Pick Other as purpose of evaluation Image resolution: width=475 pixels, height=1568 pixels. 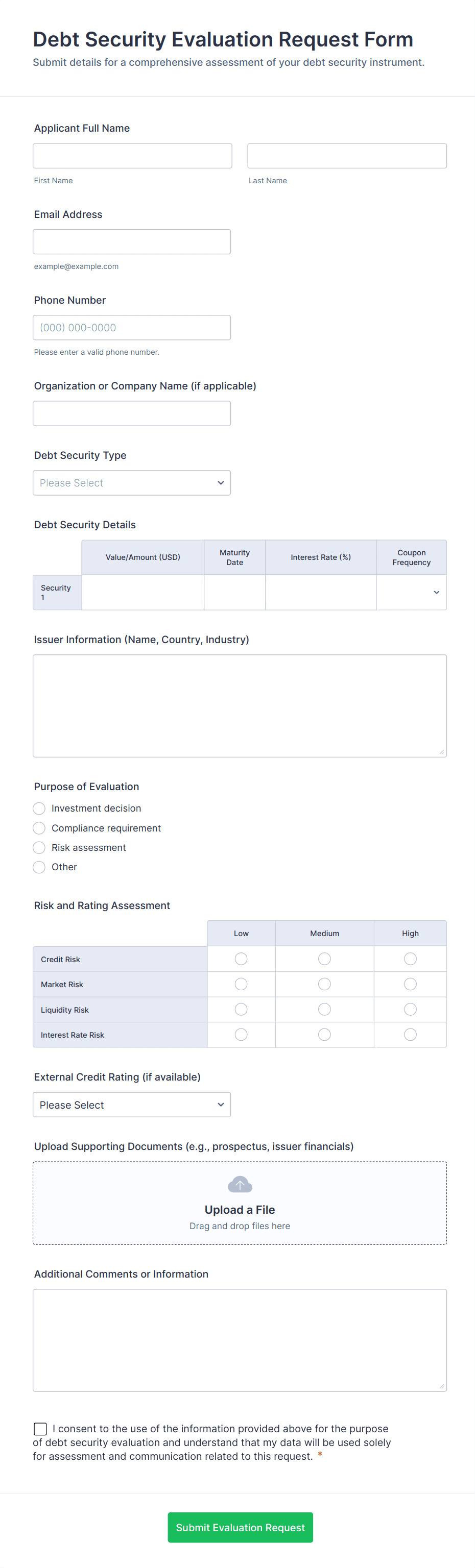pyautogui.click(x=39, y=867)
